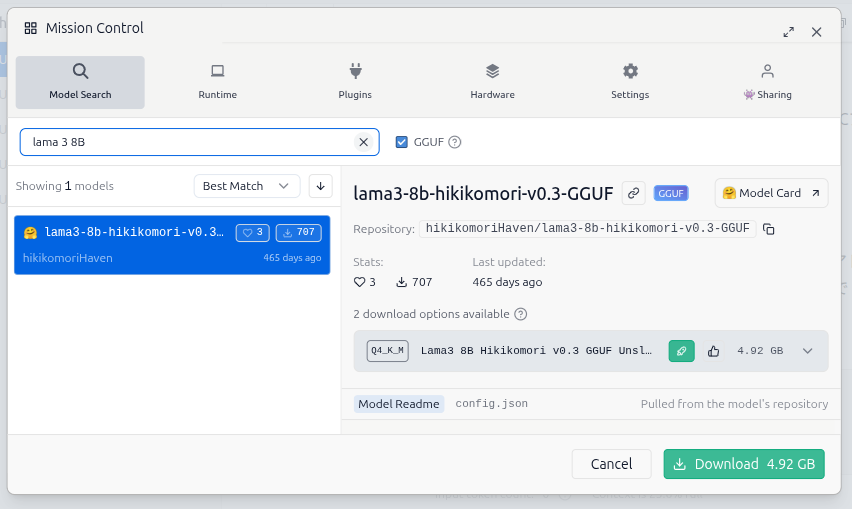Go to the Settings tab
This screenshot has height=509, width=852.
tap(630, 82)
